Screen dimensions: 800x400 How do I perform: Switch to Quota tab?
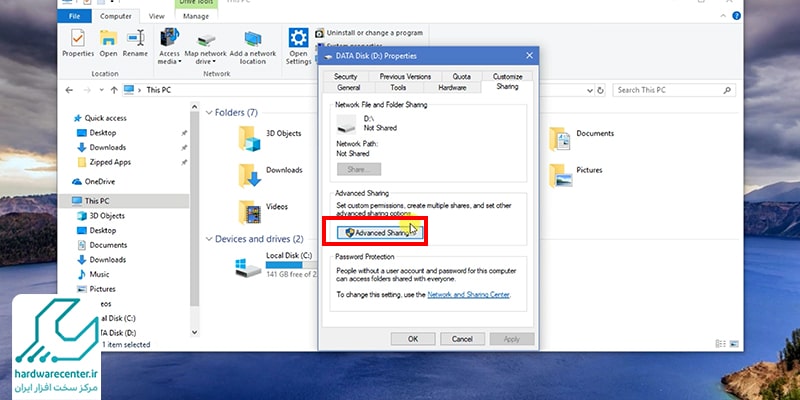(462, 77)
